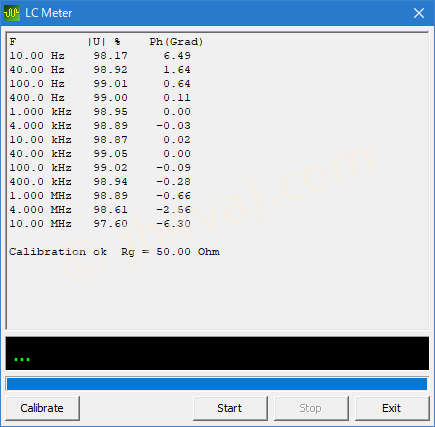
Task: Exit the application
Action: [392, 408]
